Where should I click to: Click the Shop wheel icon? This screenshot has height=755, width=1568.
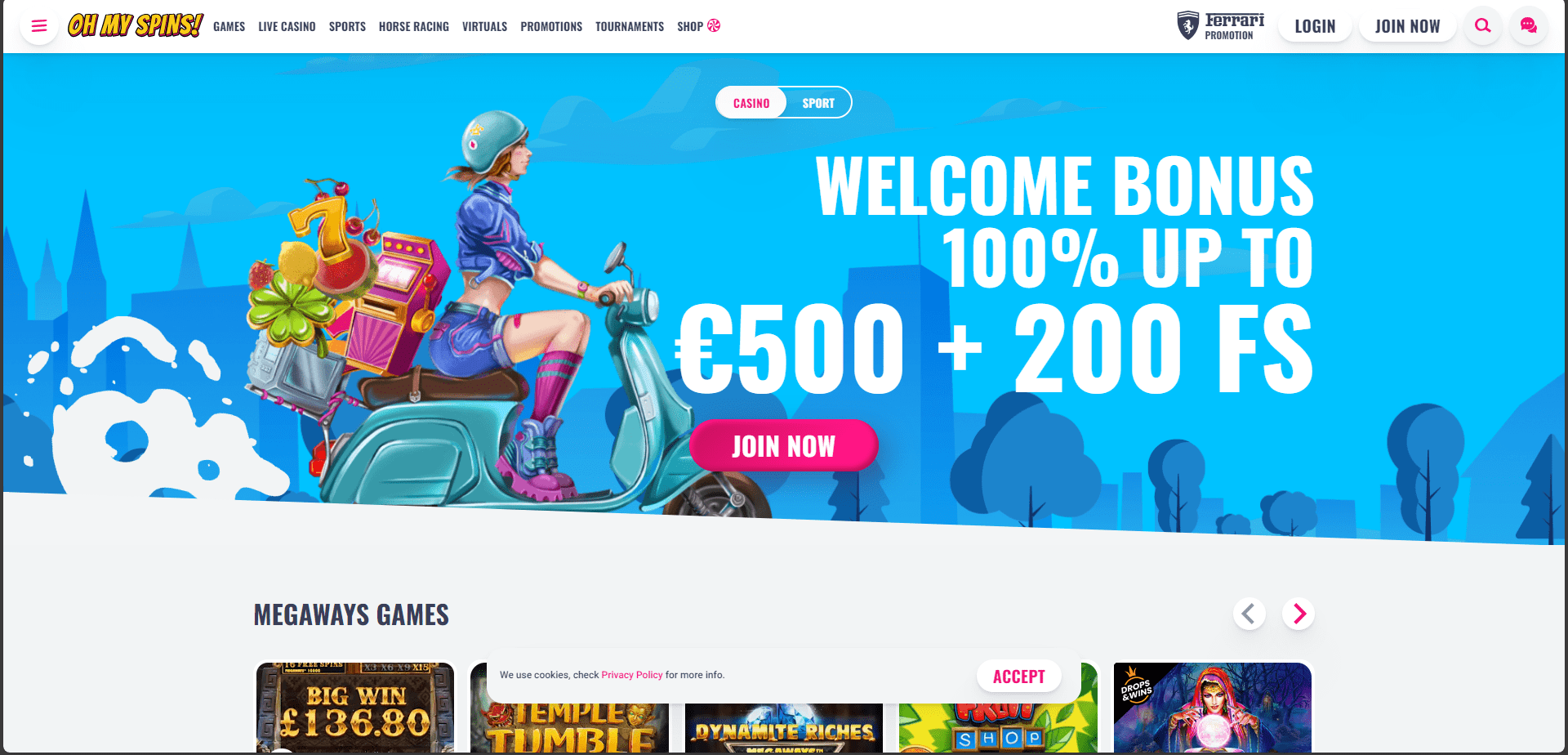tap(714, 26)
